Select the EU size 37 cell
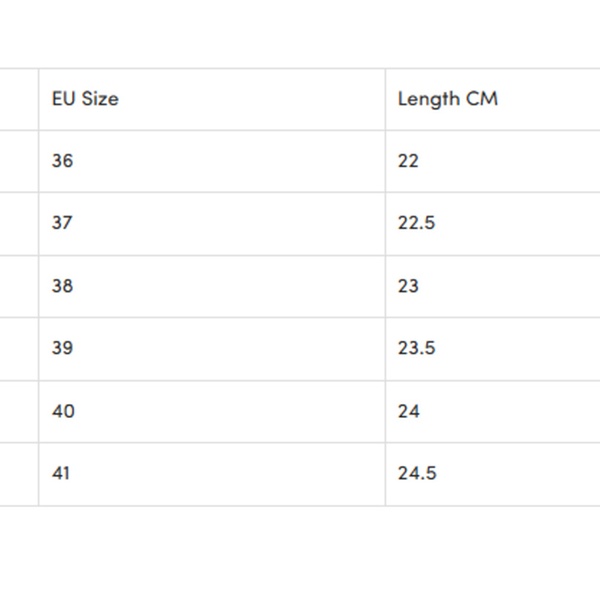 pyautogui.click(x=63, y=223)
